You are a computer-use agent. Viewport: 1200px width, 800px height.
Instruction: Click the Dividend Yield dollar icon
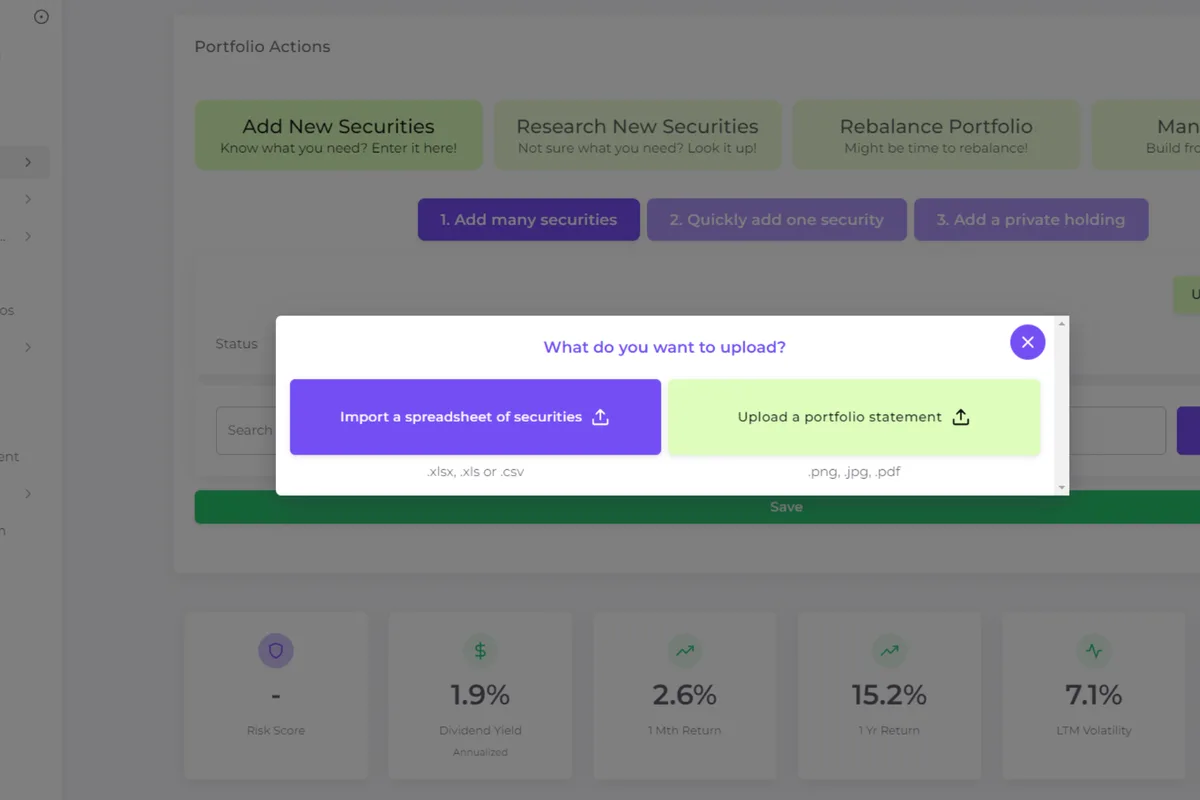tap(480, 650)
